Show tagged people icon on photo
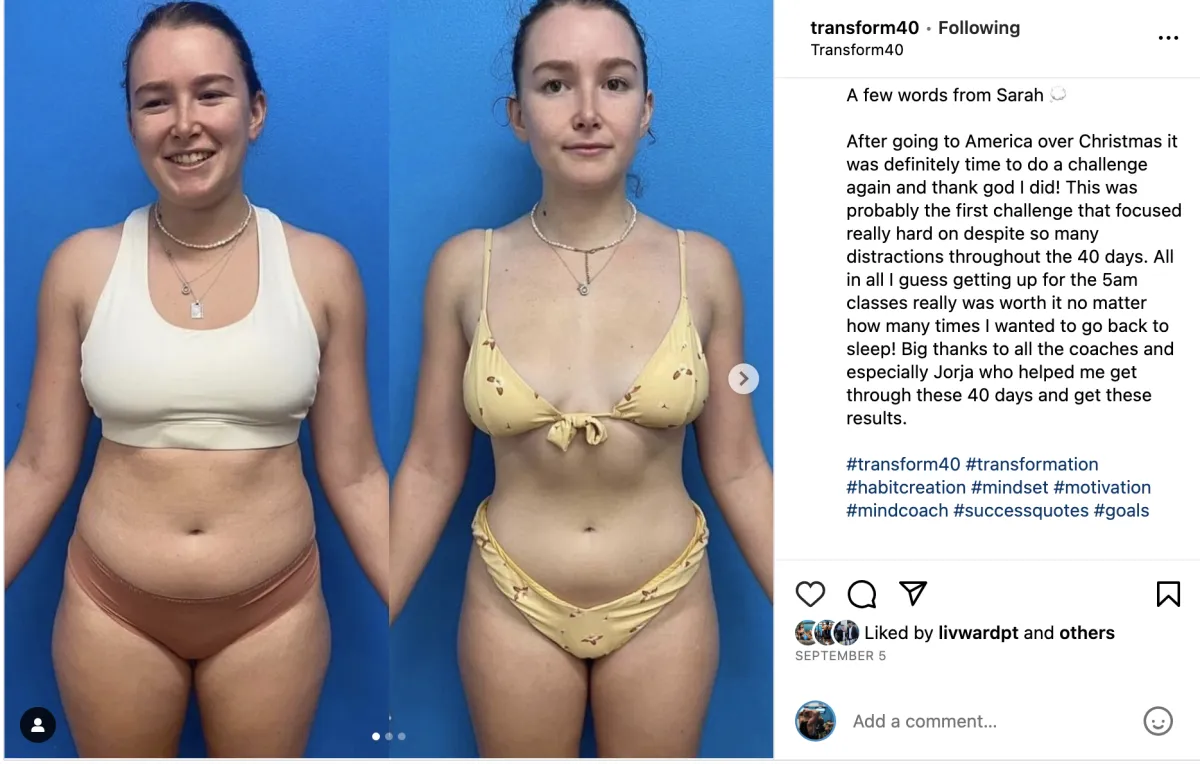The height and width of the screenshot is (764, 1200). click(37, 724)
